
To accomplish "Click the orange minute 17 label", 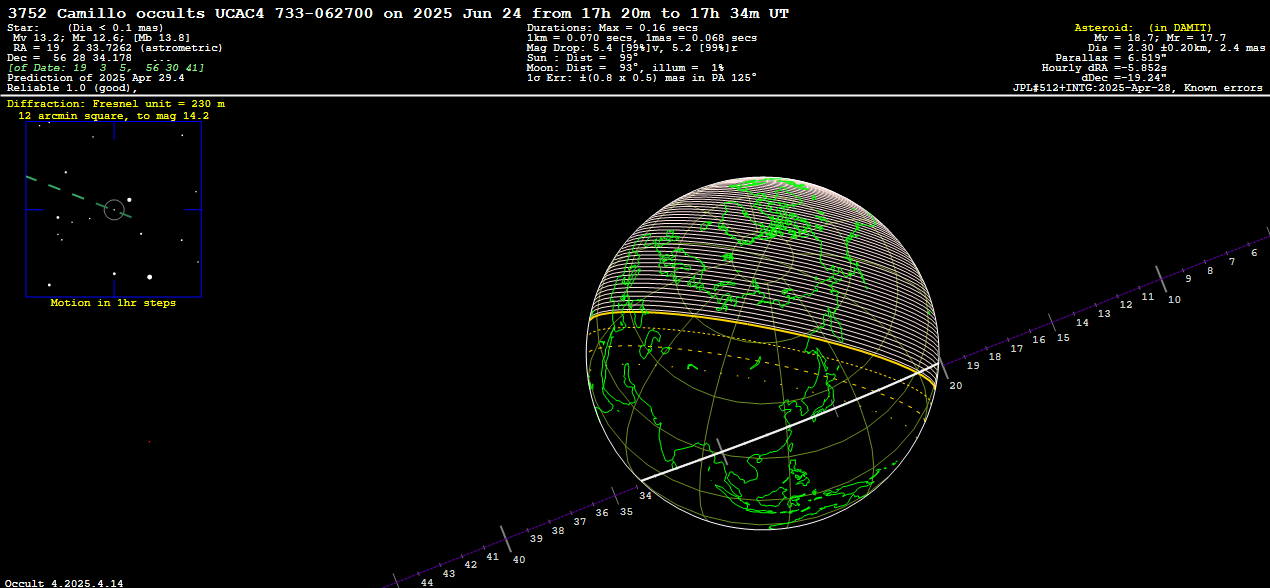I will click(1016, 349).
